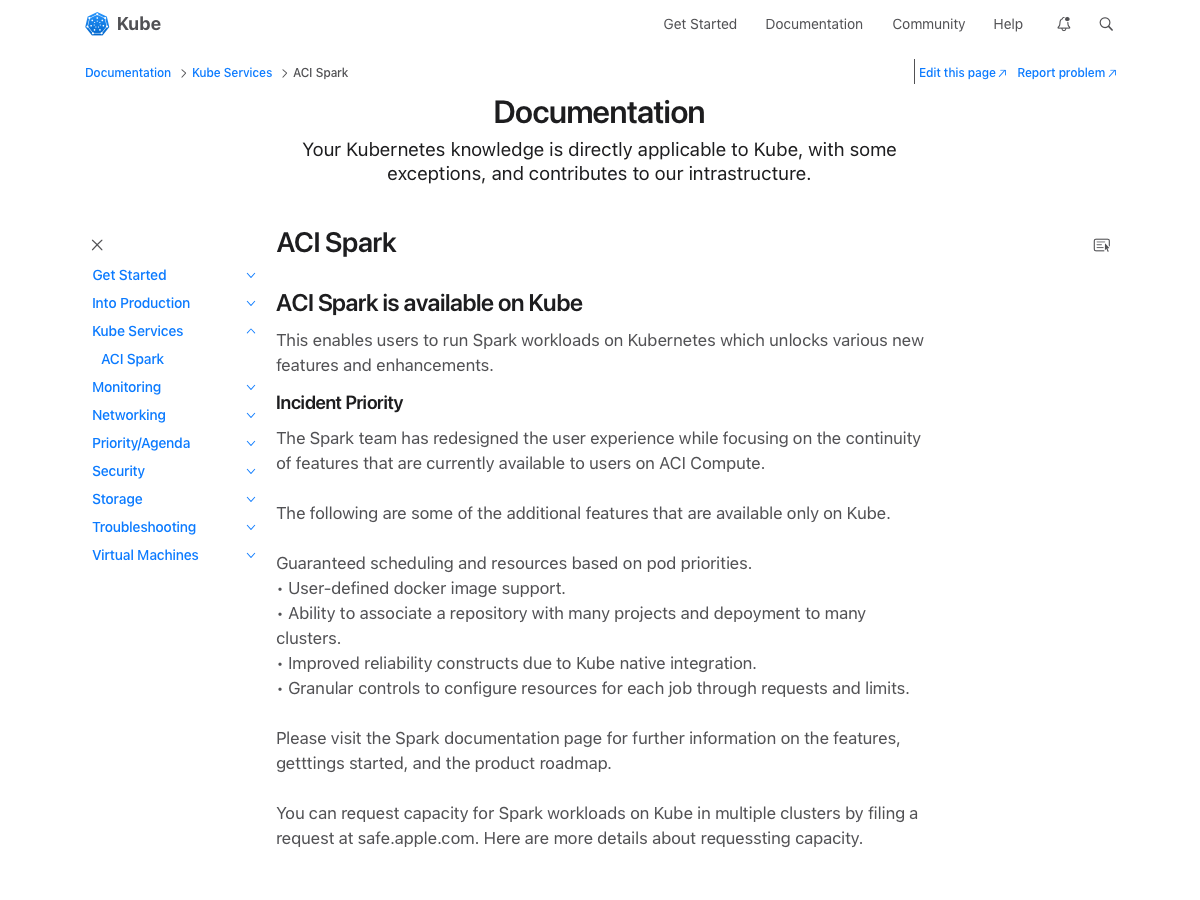Open Networking sidebar link
Viewport: 1200px width, 900px height.
(129, 415)
